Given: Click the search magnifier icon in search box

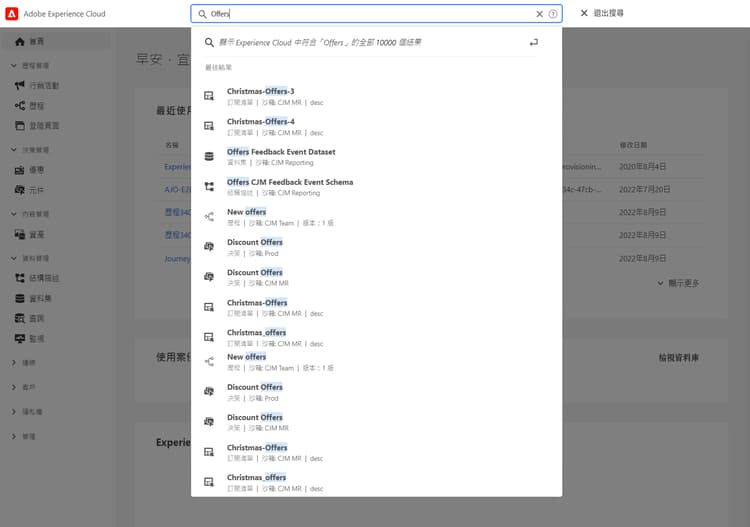Looking at the screenshot, I should 202,14.
